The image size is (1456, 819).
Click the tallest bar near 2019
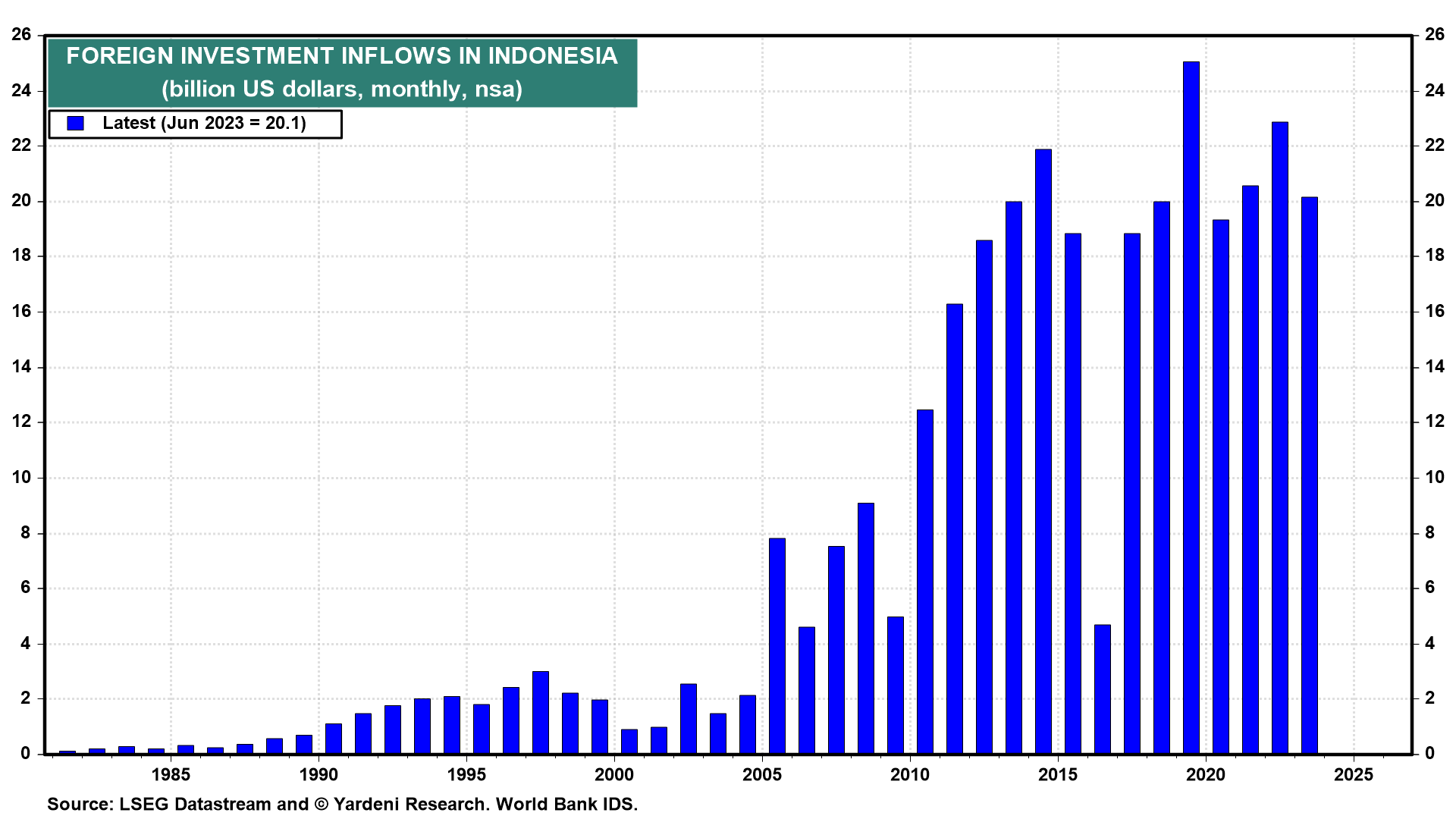click(1191, 409)
